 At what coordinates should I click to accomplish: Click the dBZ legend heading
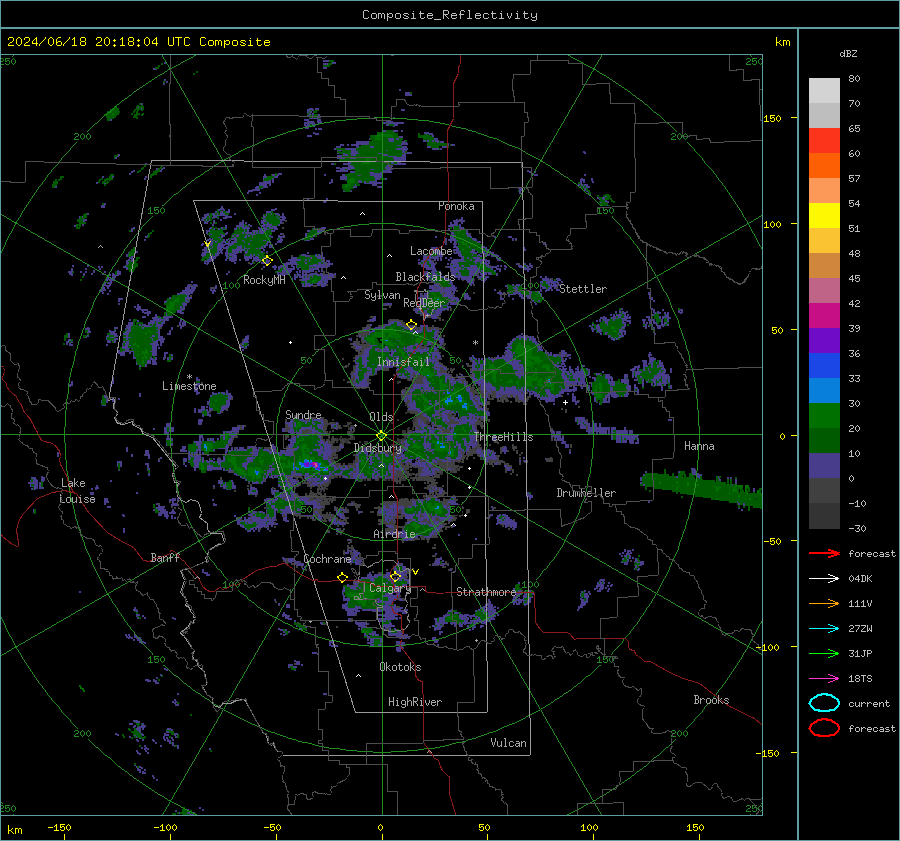coord(848,54)
